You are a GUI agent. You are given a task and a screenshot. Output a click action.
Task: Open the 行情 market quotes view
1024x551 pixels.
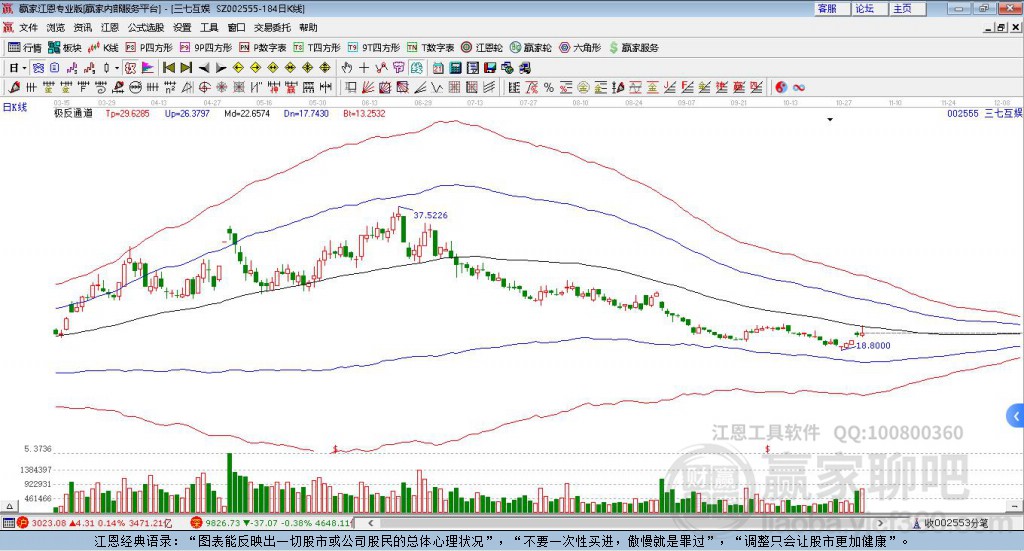point(25,48)
